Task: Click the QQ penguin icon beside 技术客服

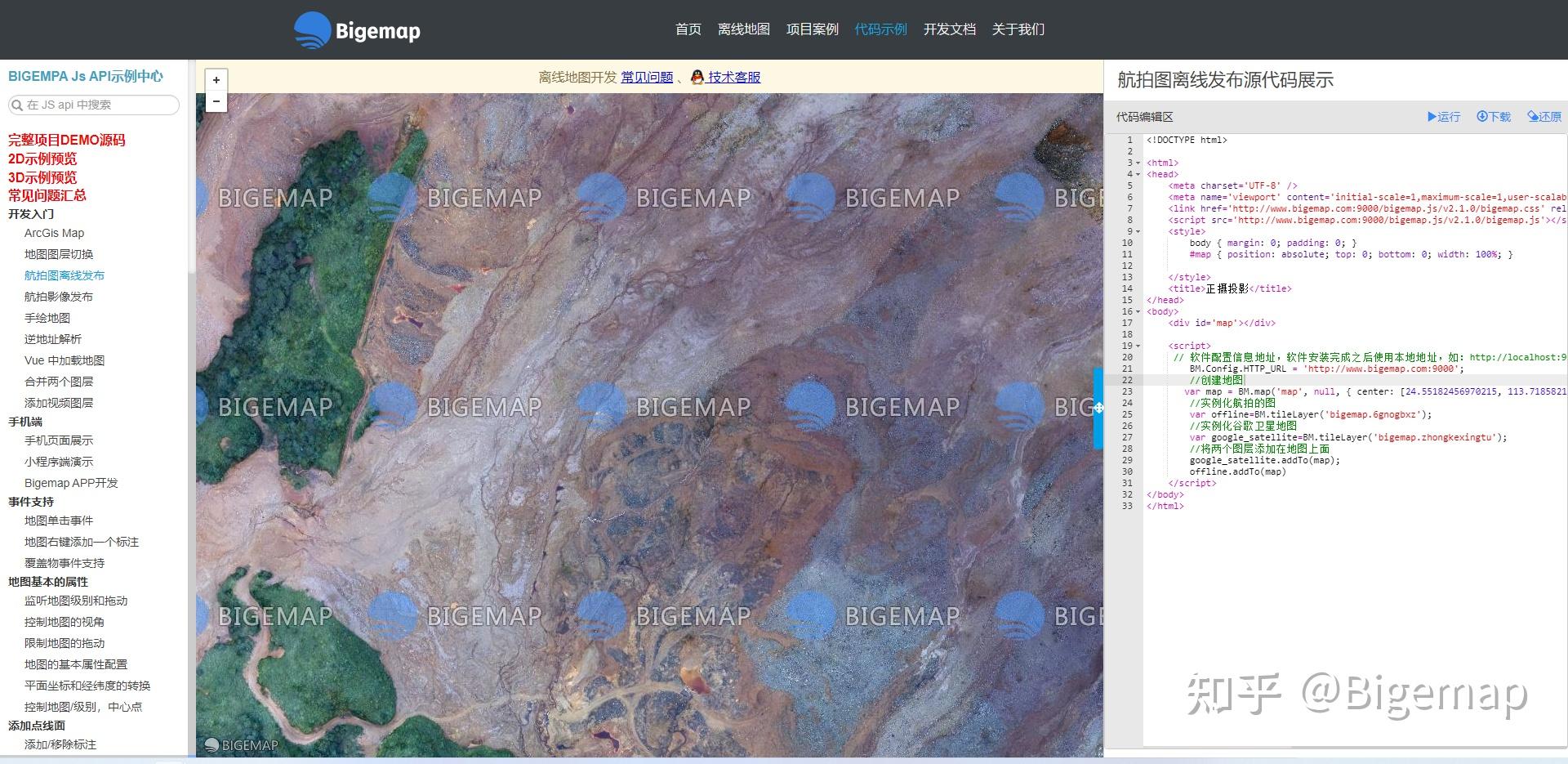Action: click(697, 77)
